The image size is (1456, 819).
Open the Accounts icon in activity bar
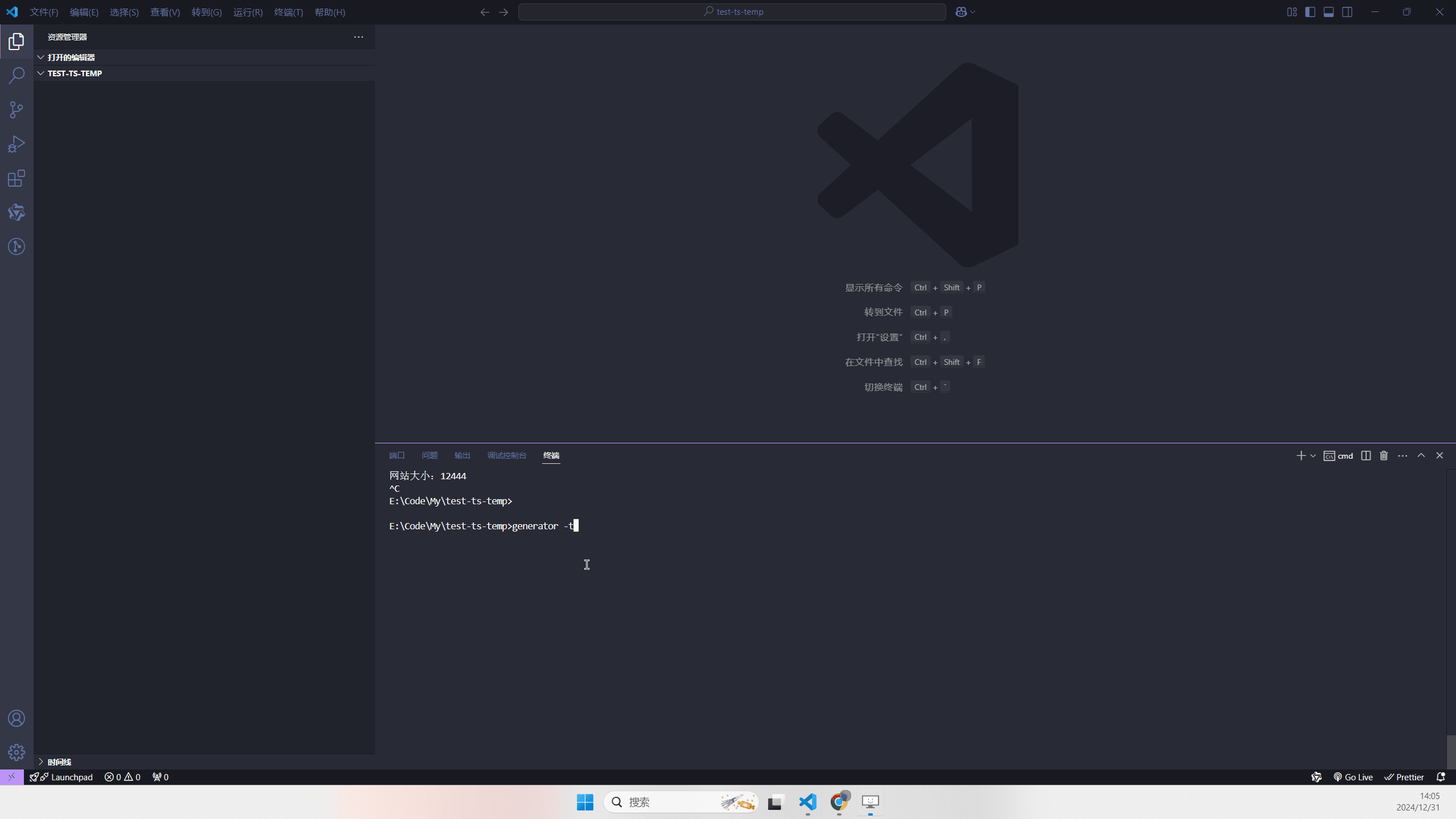click(x=17, y=718)
